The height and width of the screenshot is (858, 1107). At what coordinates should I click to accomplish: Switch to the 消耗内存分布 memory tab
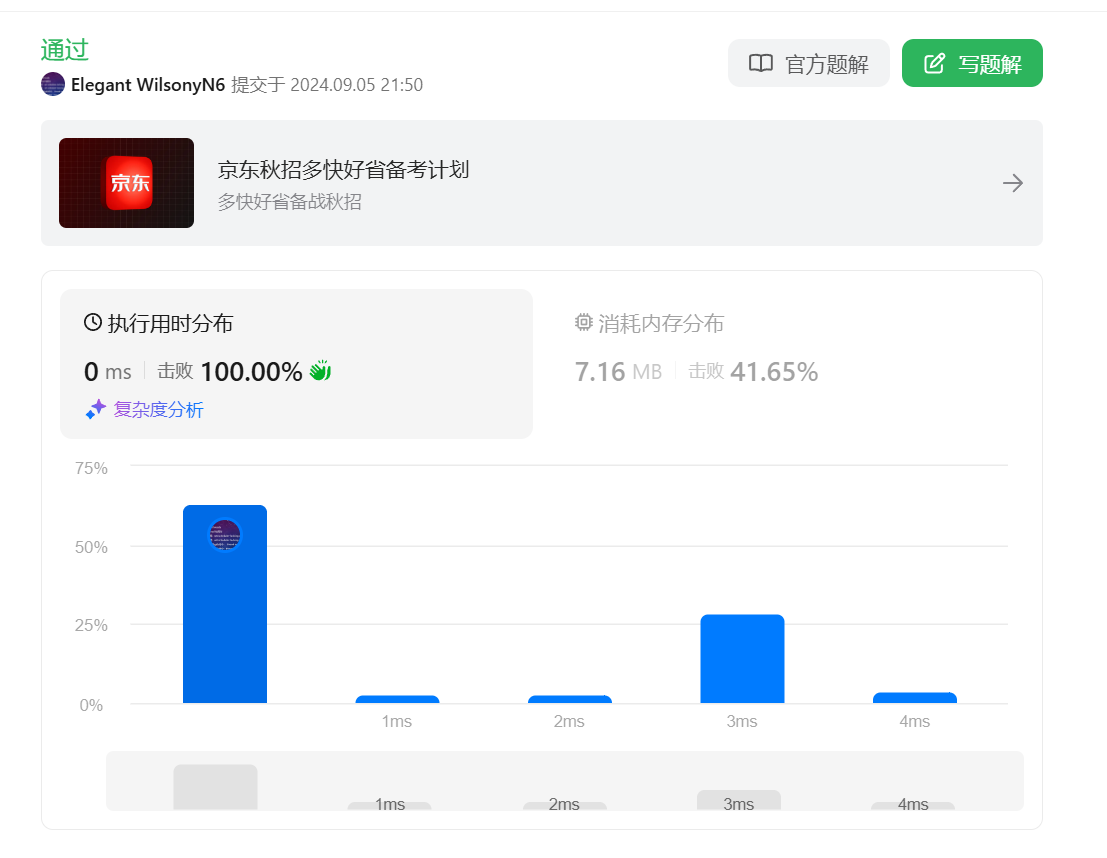(787, 364)
